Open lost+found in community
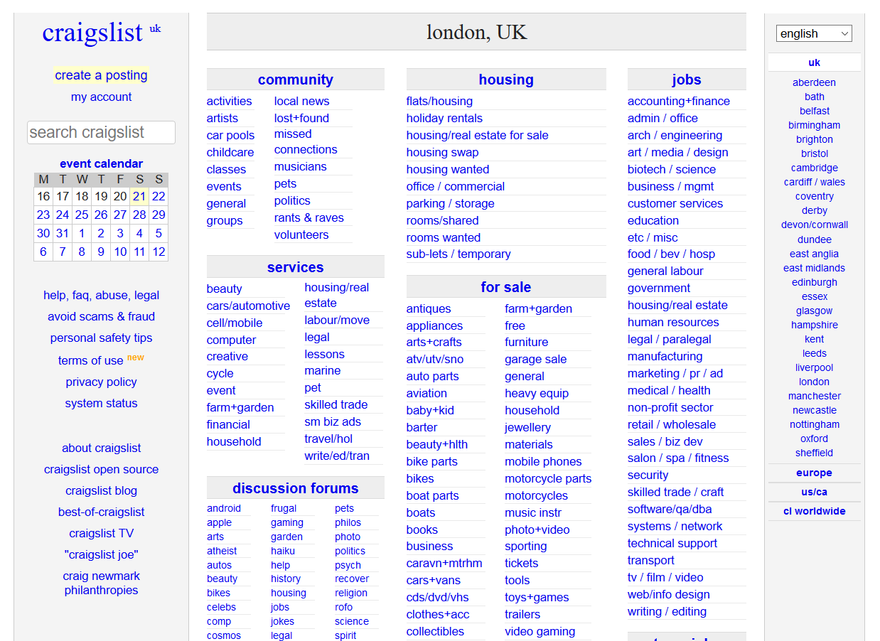The image size is (880, 641). coord(301,118)
